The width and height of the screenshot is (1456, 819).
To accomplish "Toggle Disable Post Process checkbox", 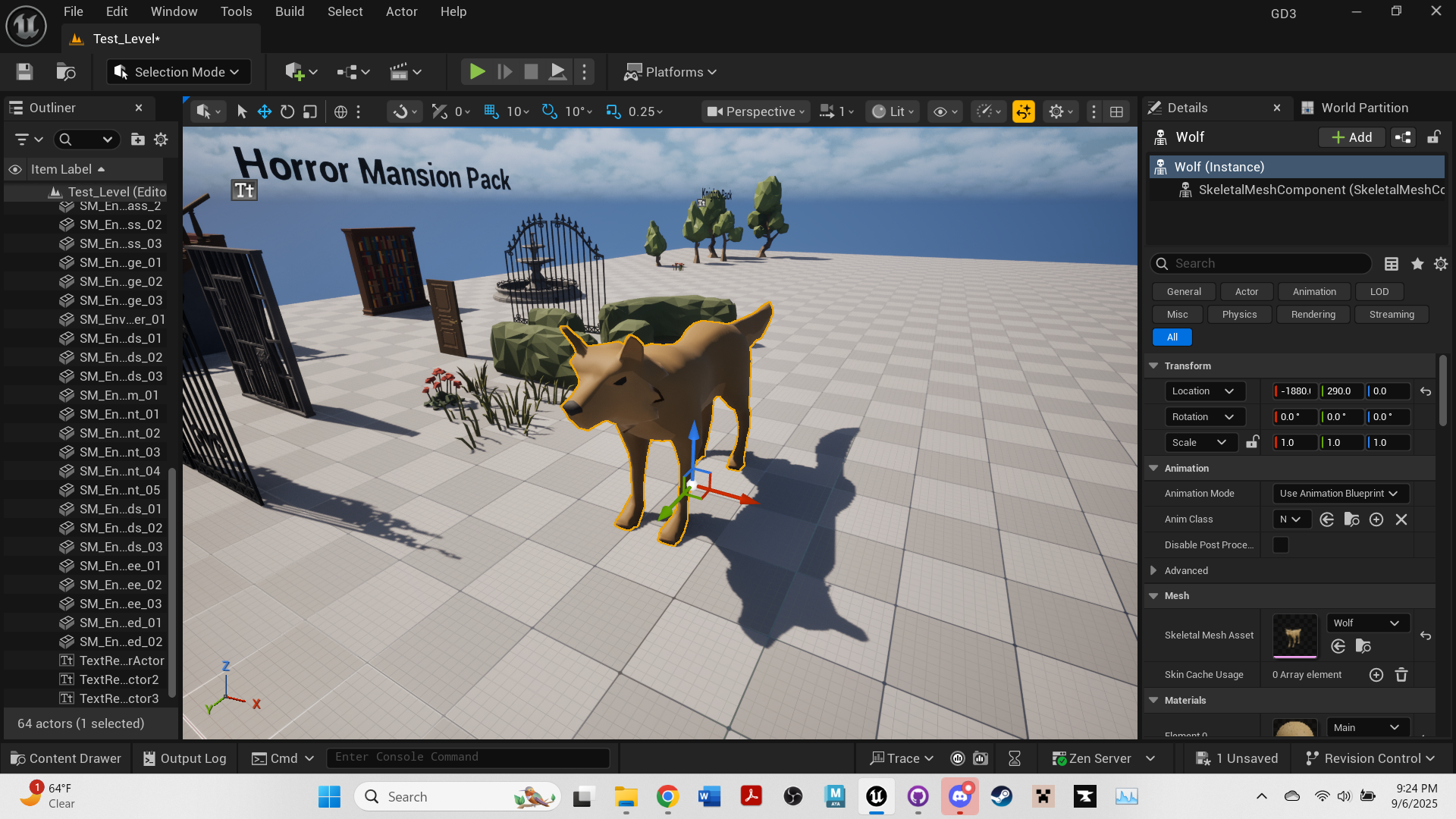I will pos(1281,545).
